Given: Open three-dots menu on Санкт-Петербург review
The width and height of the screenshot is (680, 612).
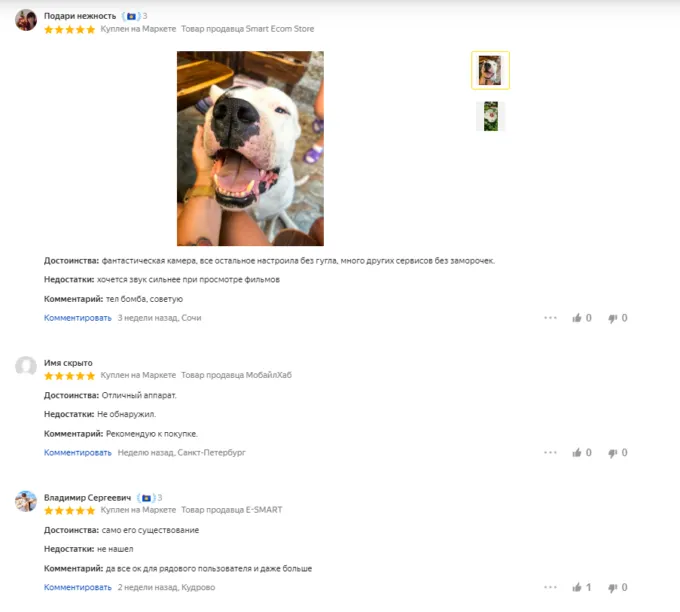Looking at the screenshot, I should tap(550, 453).
